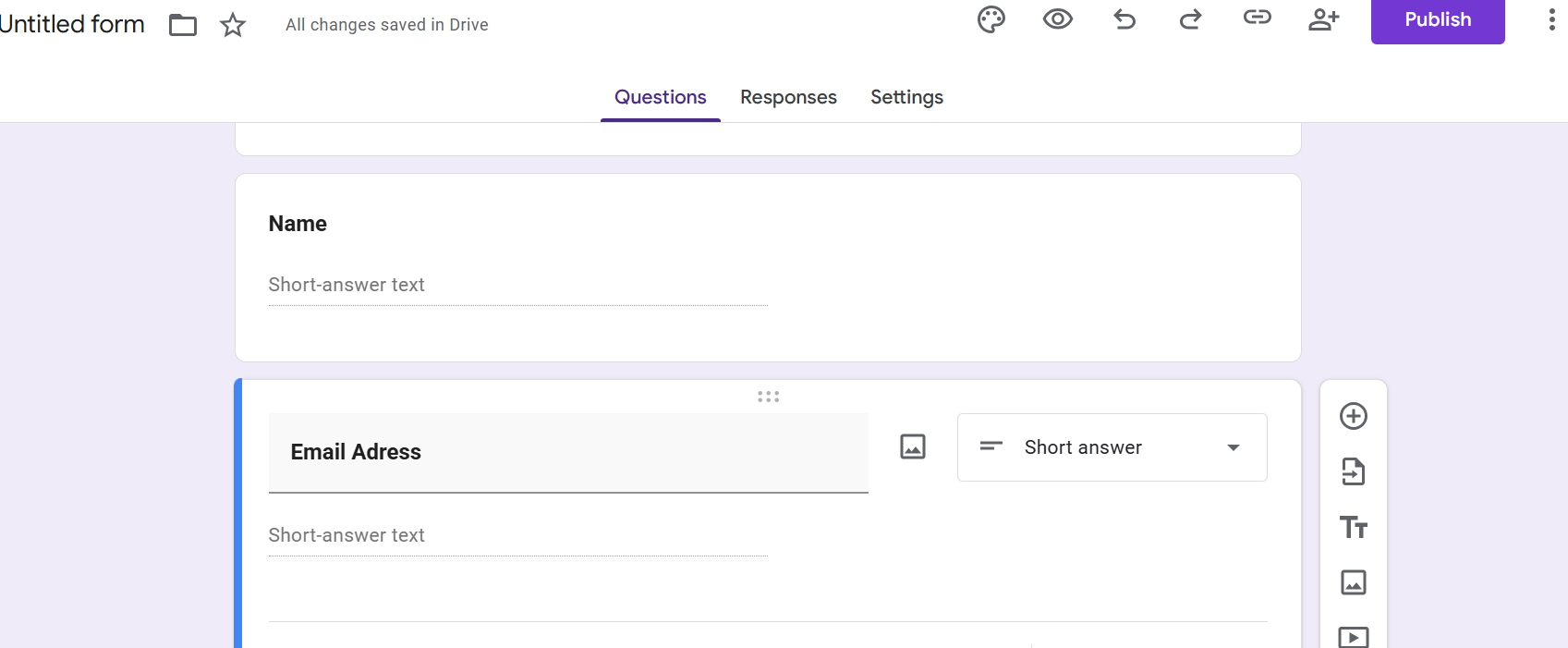Copy responder link icon

tap(1257, 17)
